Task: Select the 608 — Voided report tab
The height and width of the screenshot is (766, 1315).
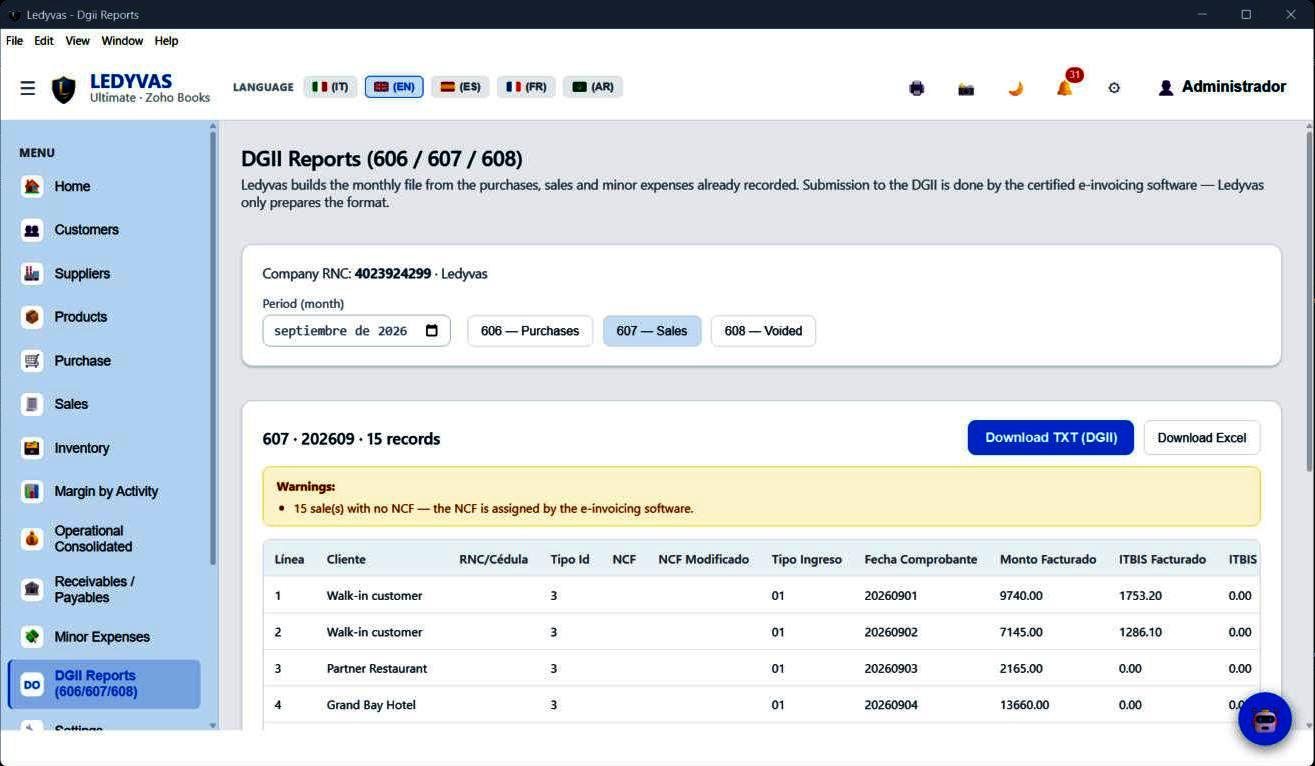Action: tap(763, 331)
